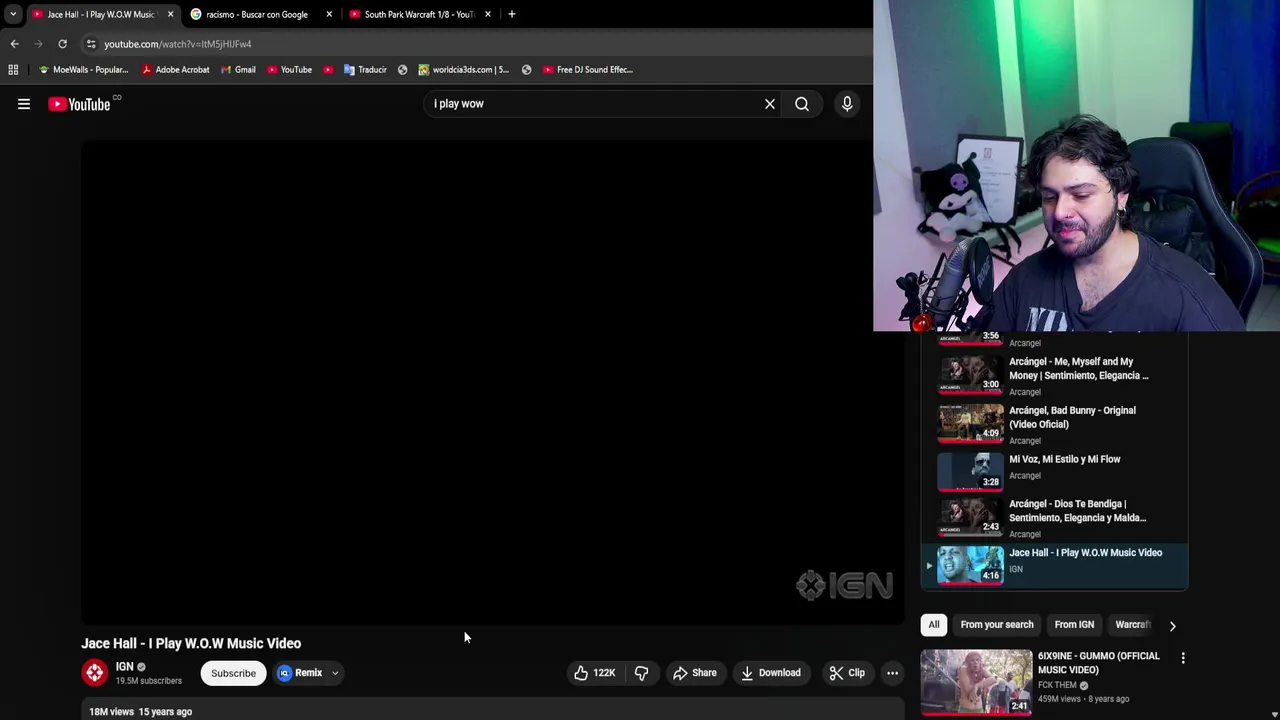1280x720 pixels.
Task: Click the Remix button
Action: 301,673
